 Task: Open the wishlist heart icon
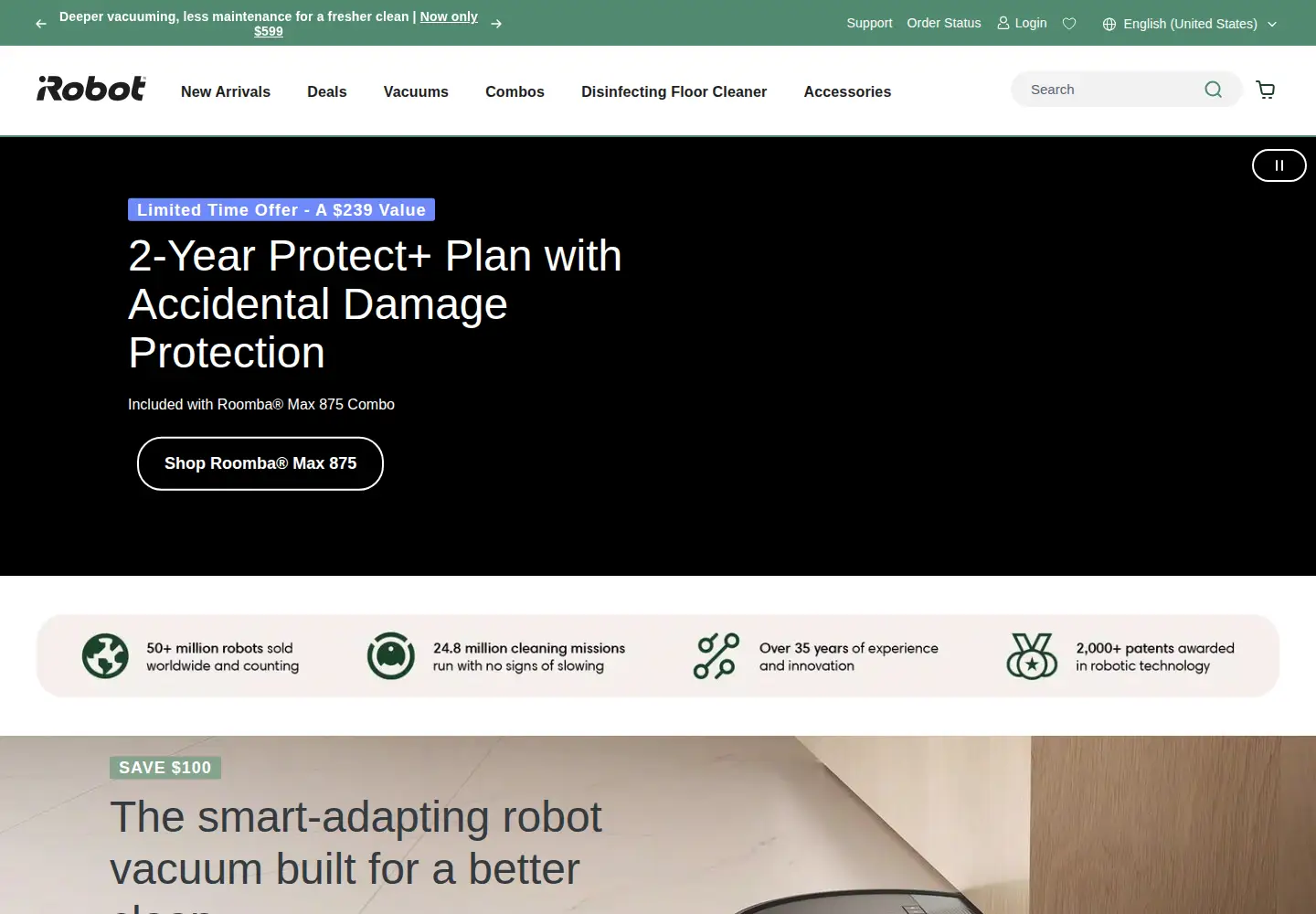[1069, 24]
